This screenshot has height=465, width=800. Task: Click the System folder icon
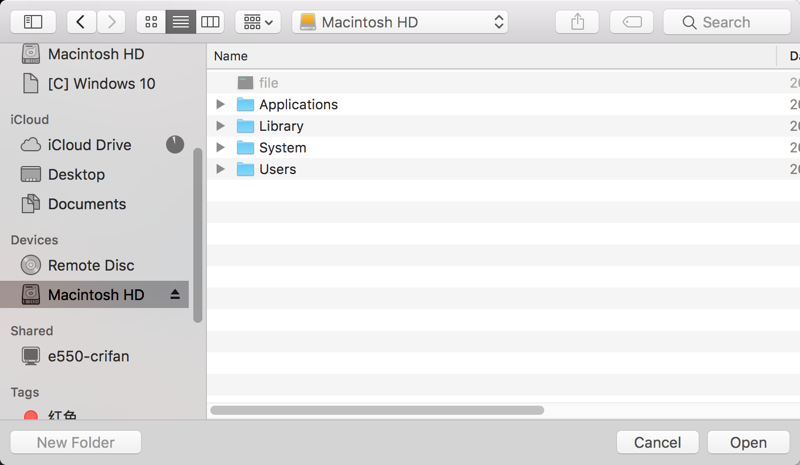[245, 148]
